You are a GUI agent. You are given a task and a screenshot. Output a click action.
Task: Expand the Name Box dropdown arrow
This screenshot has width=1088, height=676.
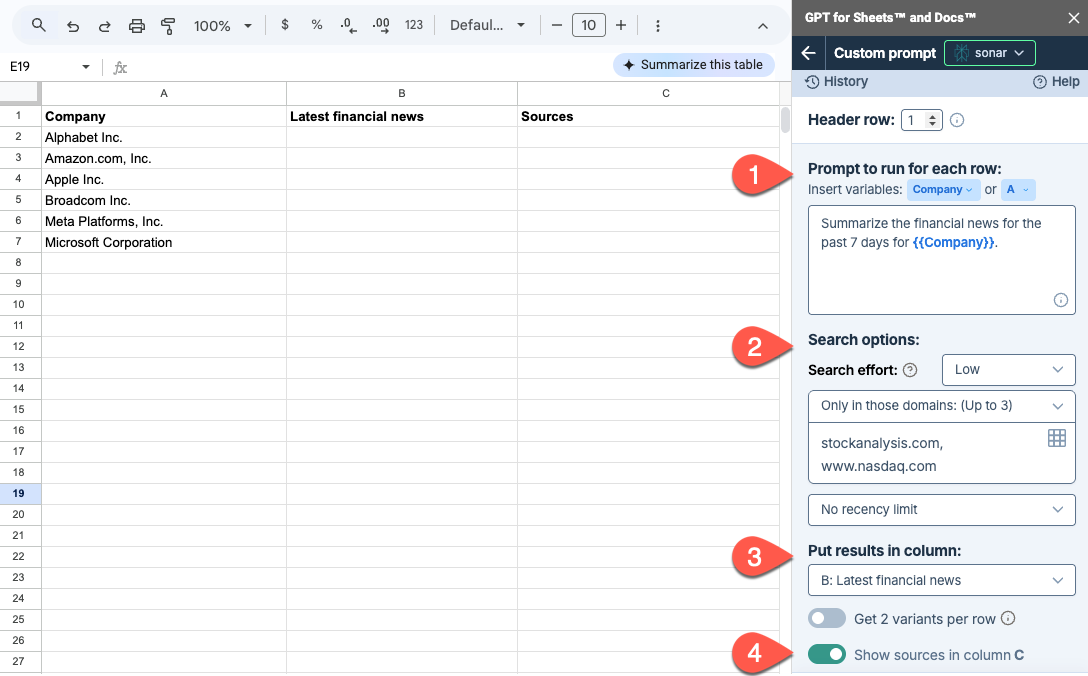pos(86,67)
